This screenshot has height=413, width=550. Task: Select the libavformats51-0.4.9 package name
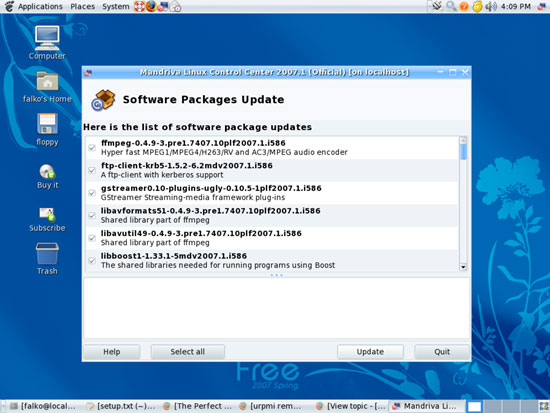pyautogui.click(x=210, y=211)
